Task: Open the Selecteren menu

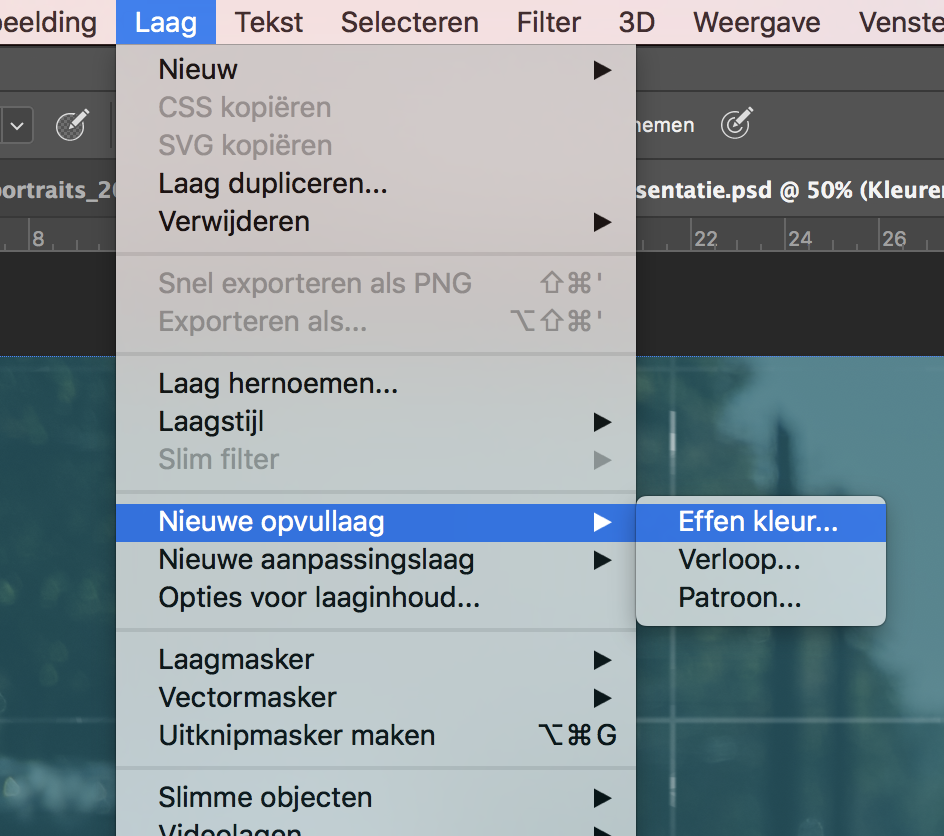Action: [409, 22]
